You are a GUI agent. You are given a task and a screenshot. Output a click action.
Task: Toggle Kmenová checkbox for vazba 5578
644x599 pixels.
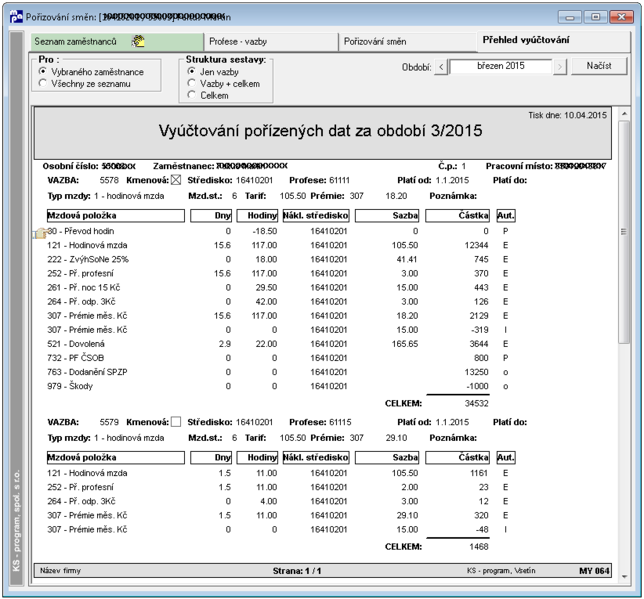pos(176,180)
